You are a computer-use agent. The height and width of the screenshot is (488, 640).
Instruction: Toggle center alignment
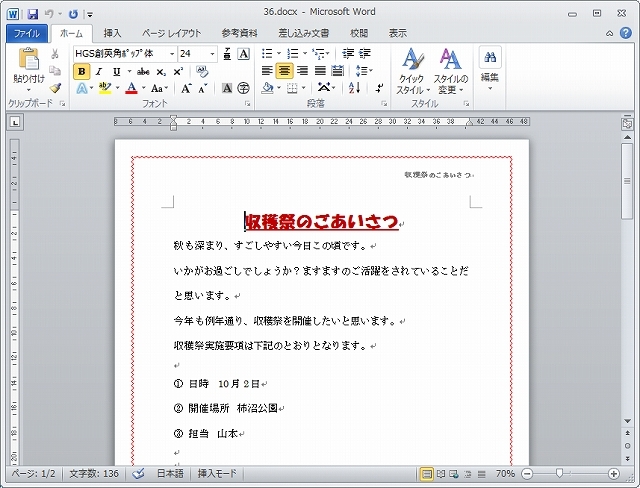(285, 71)
